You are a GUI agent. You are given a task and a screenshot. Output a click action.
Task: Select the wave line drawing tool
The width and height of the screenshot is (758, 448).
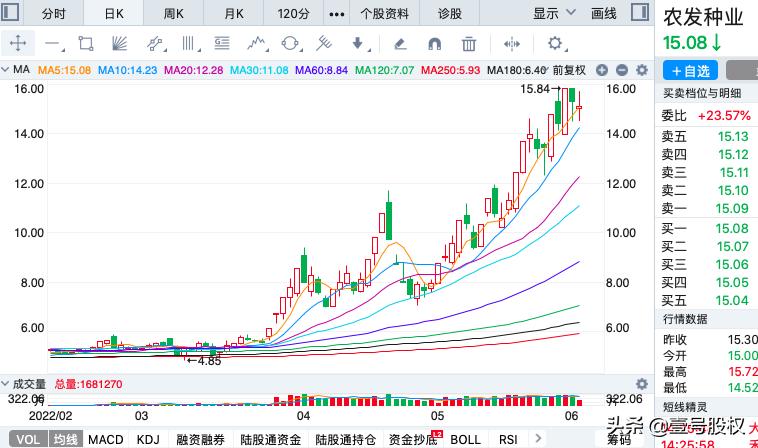[257, 44]
